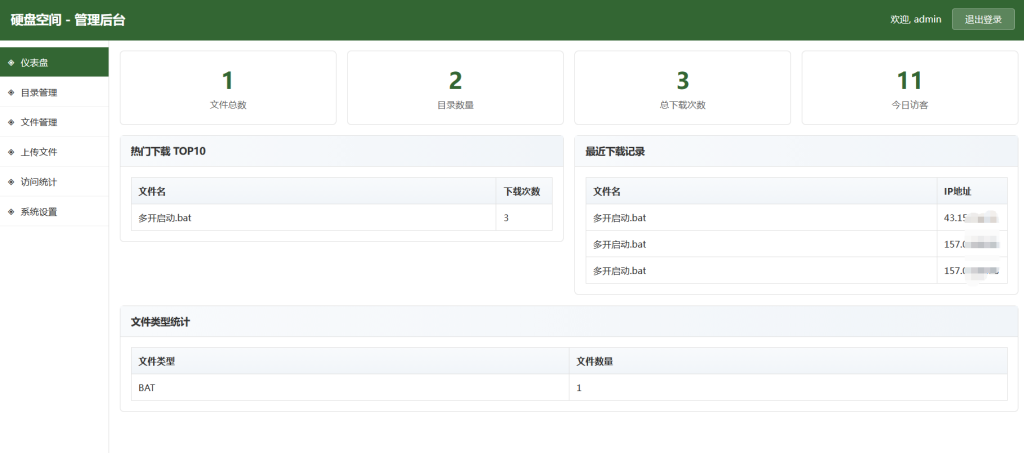
Task: Open the 系统设置 sidebar entry
Action: [39, 212]
